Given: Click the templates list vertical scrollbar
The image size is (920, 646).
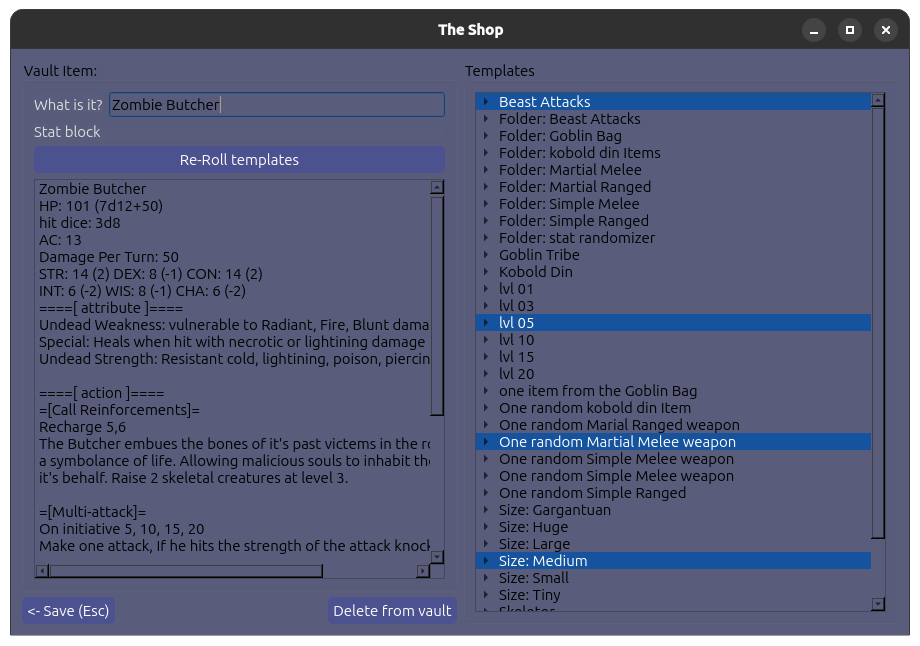Looking at the screenshot, I should (878, 320).
